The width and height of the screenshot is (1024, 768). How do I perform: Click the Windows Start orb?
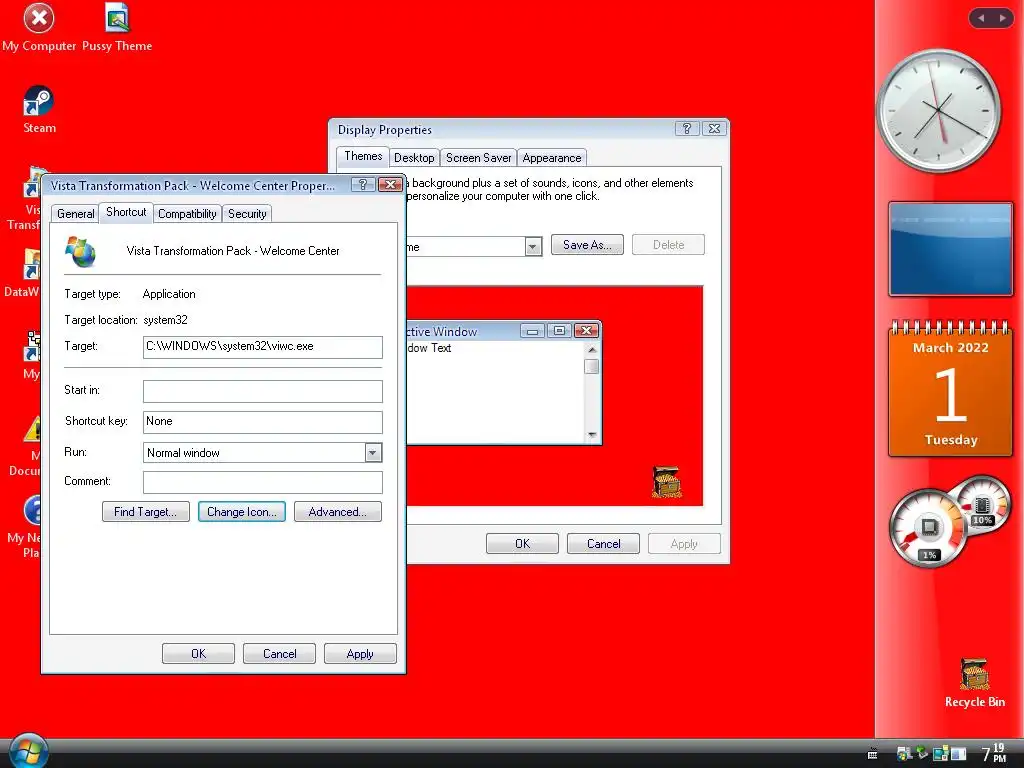point(28,751)
